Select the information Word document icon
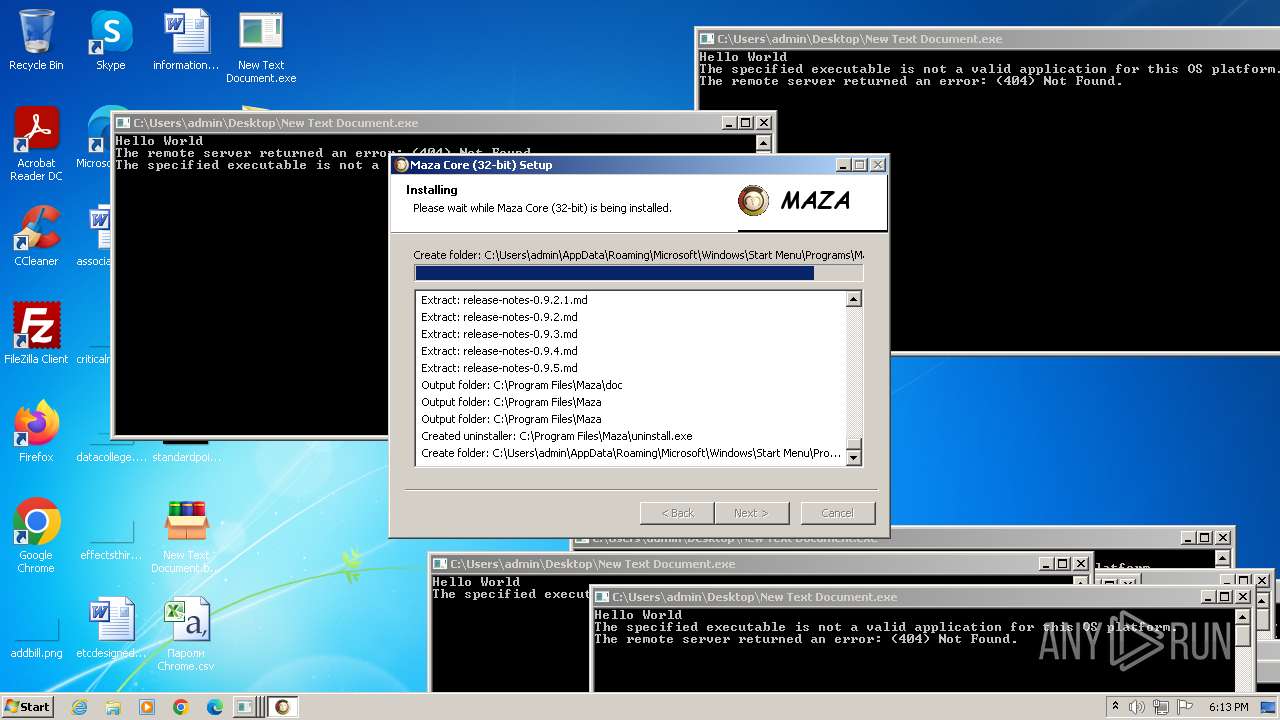 [186, 40]
